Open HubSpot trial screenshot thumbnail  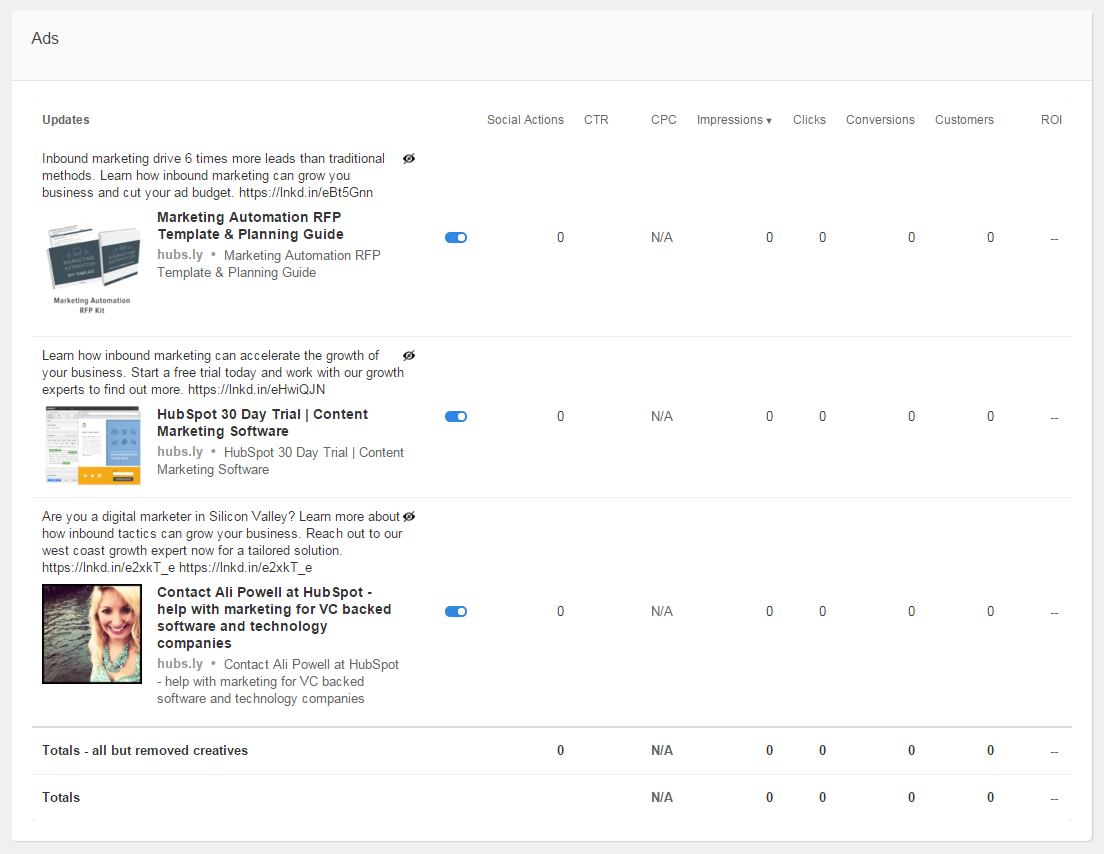[x=92, y=446]
